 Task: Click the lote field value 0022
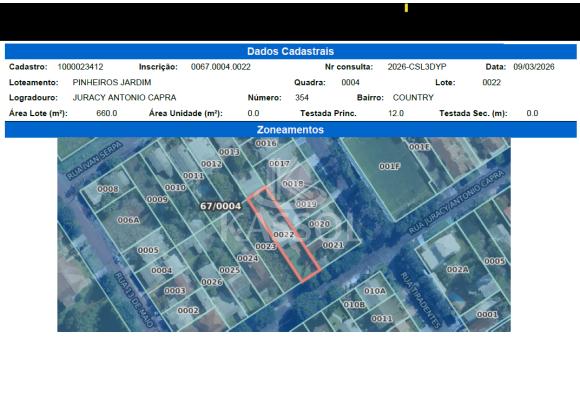[492, 83]
